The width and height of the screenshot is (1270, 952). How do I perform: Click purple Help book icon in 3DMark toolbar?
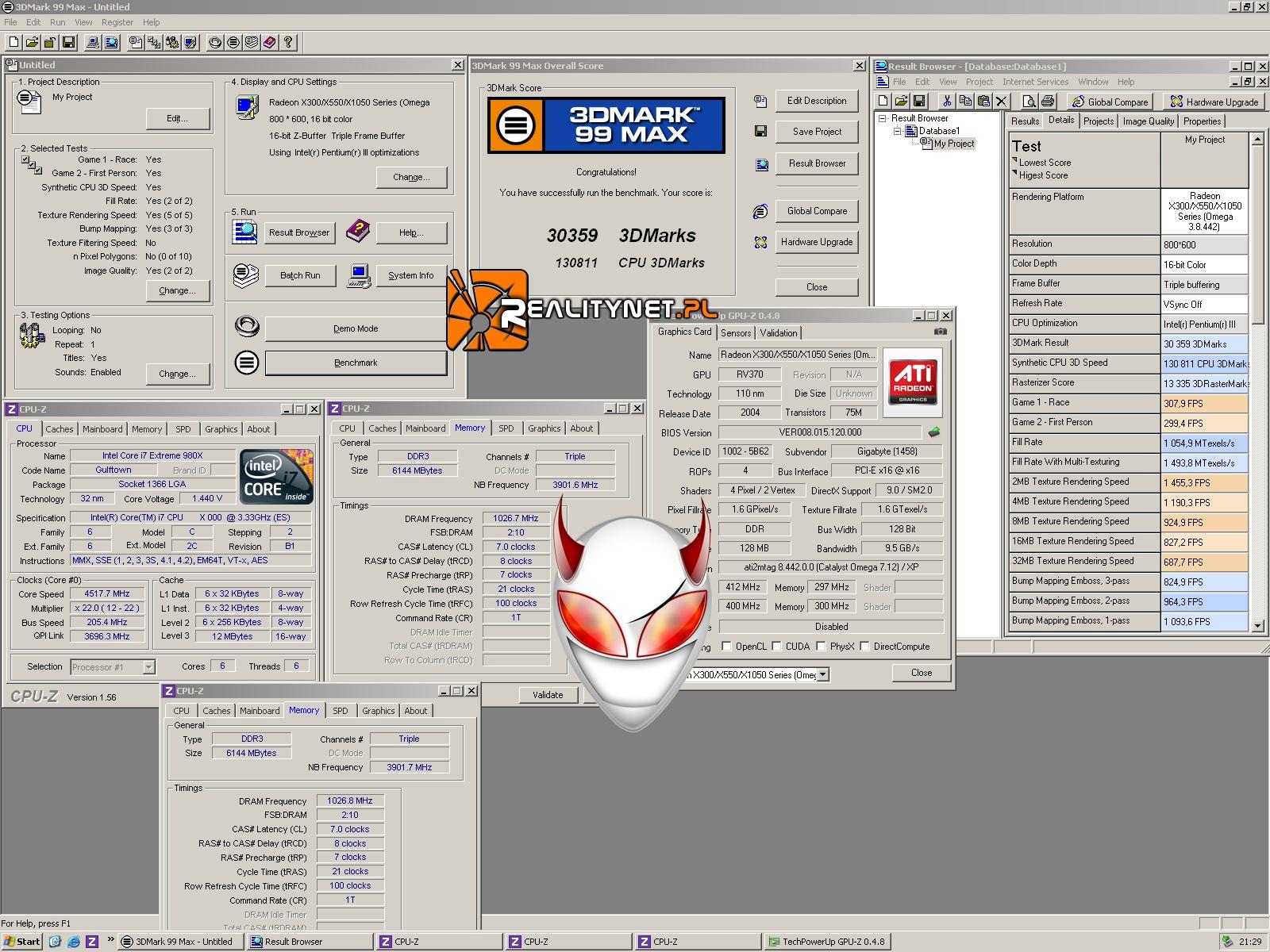[270, 42]
